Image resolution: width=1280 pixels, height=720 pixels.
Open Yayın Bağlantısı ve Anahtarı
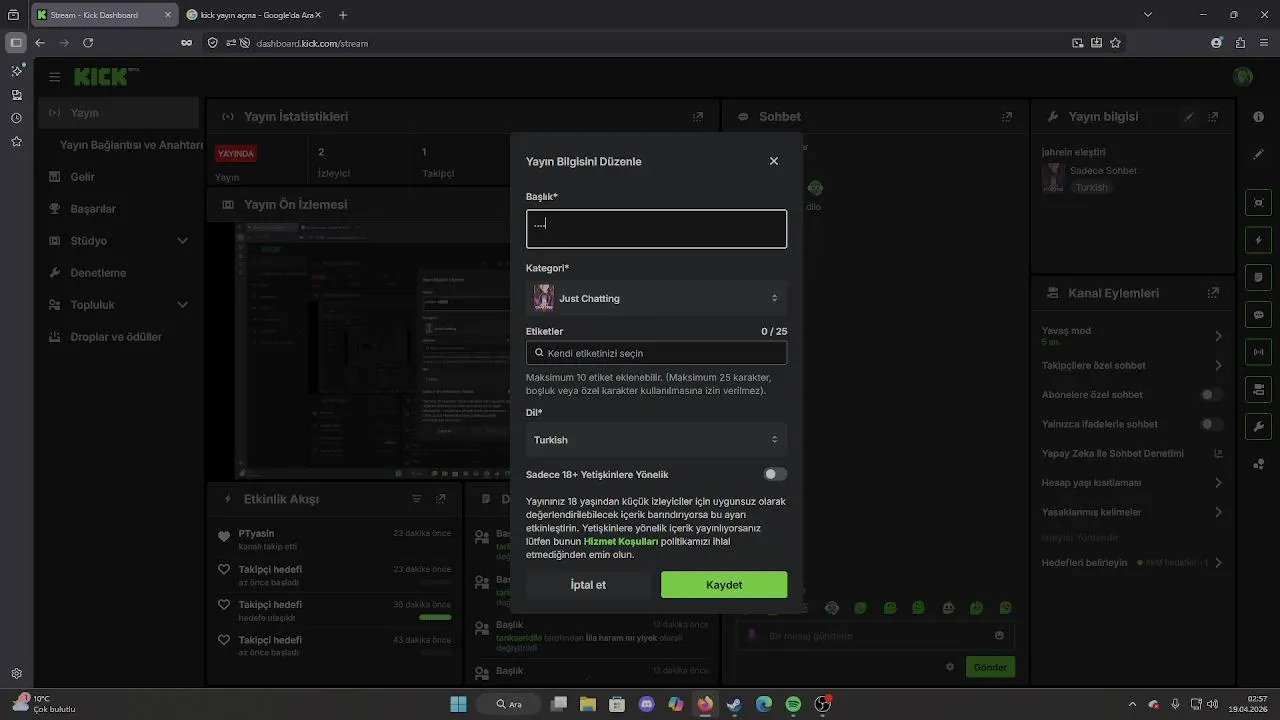[131, 145]
